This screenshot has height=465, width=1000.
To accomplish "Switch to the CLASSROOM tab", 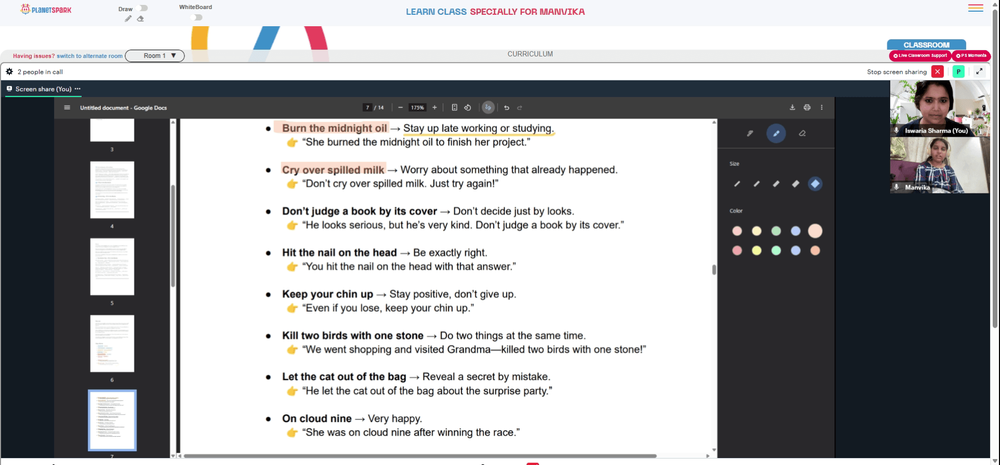I will [926, 45].
